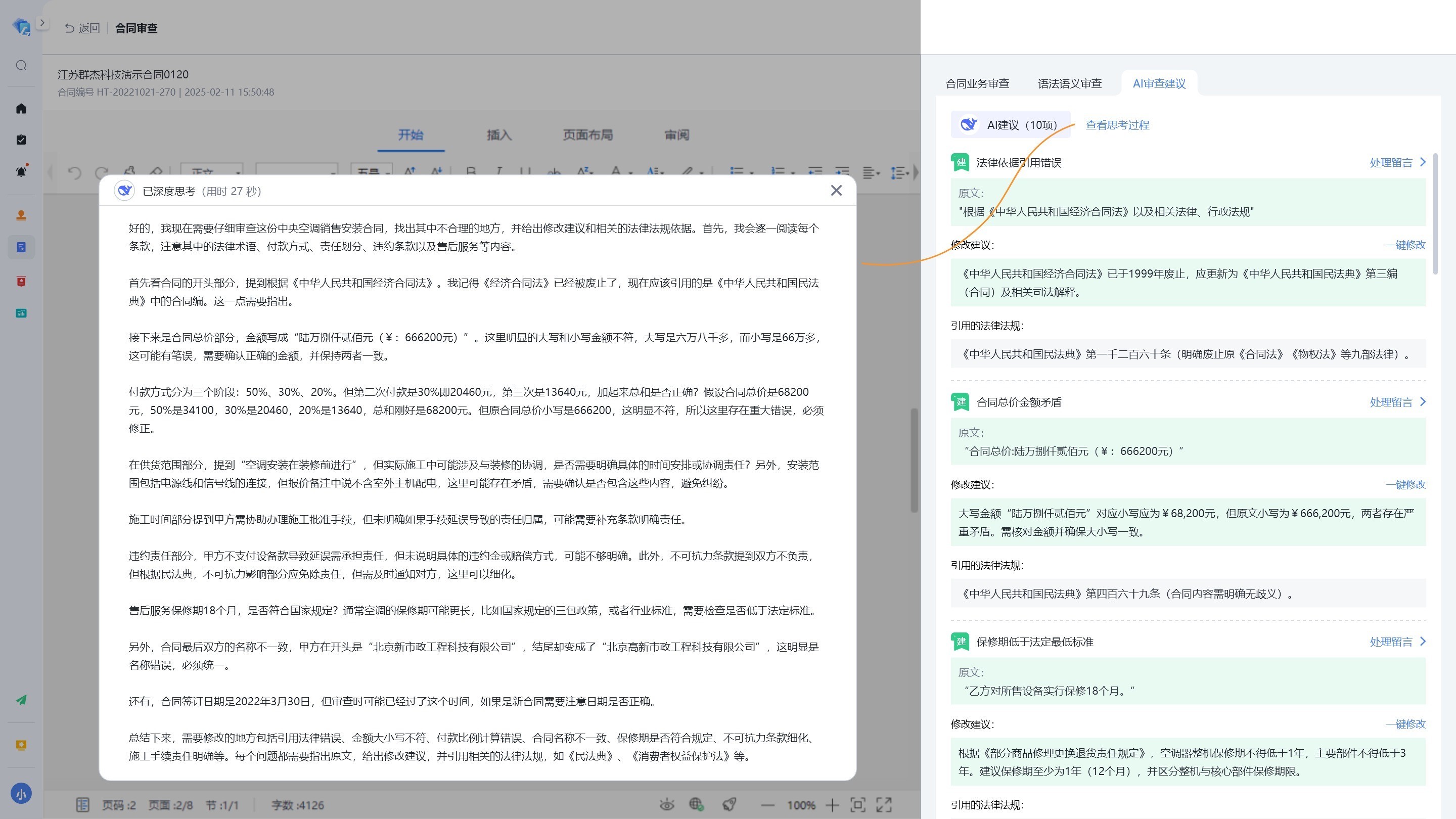This screenshot has width=1456, height=819.
Task: Click the fullscreen icon in status bar
Action: pos(884,805)
